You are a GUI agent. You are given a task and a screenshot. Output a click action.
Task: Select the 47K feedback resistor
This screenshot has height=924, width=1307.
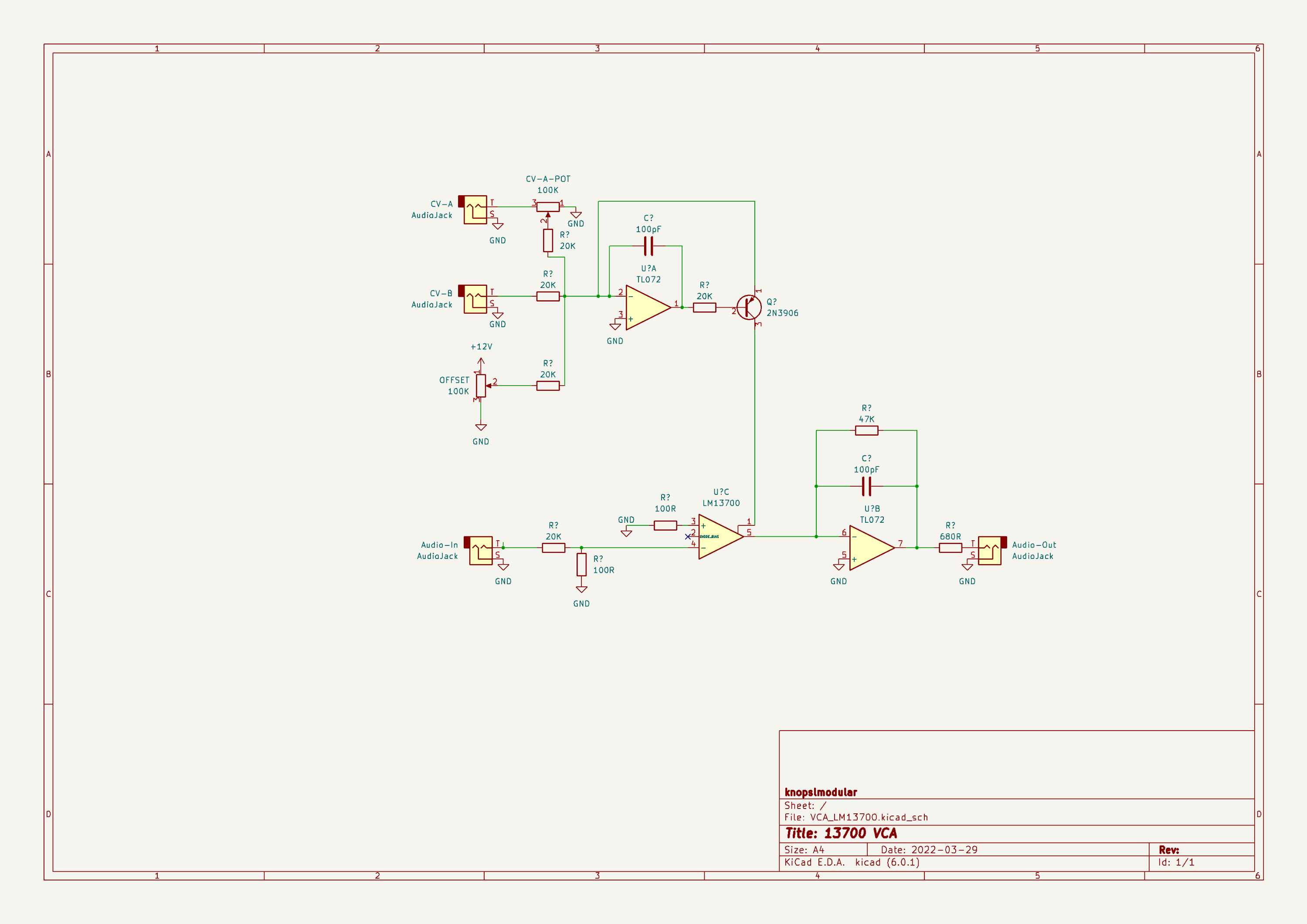click(866, 431)
